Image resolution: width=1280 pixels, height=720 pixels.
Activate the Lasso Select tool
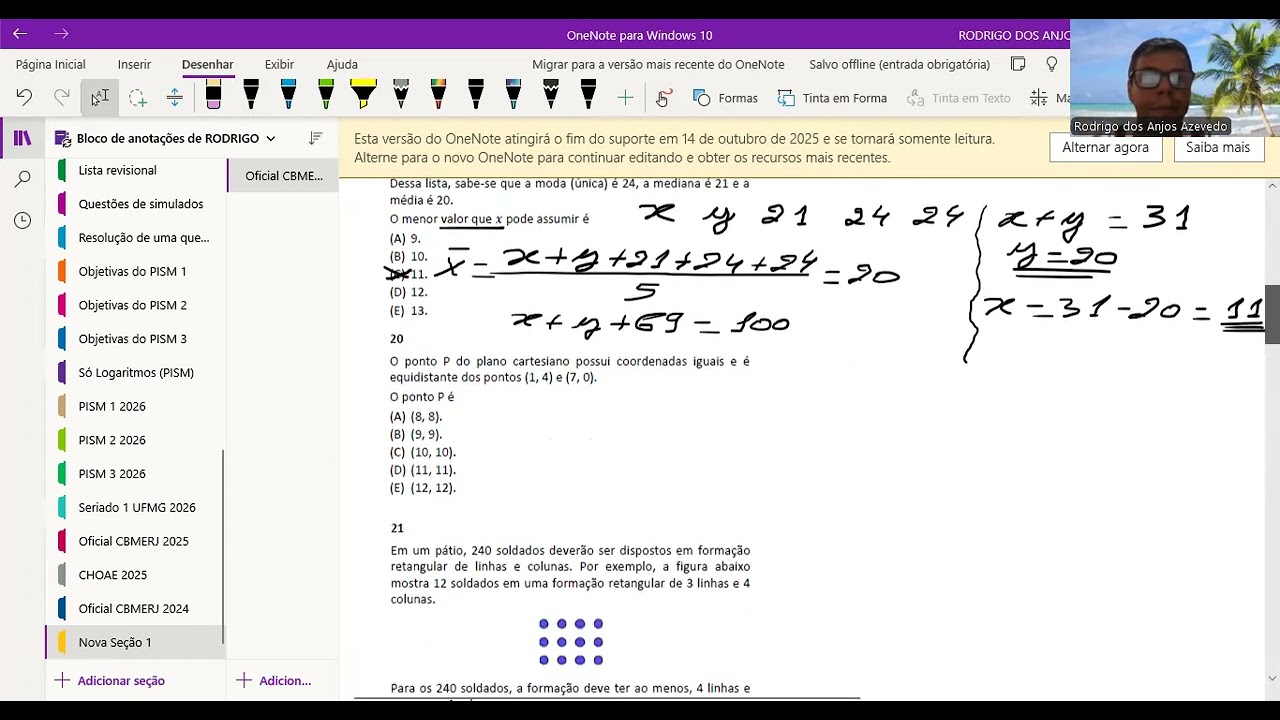point(137,97)
